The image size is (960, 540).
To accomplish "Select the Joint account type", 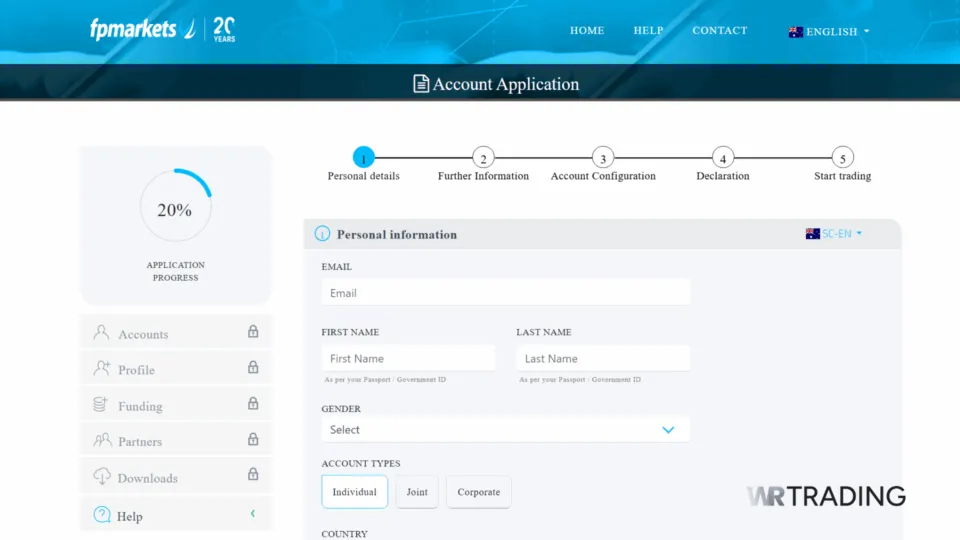I will point(417,492).
